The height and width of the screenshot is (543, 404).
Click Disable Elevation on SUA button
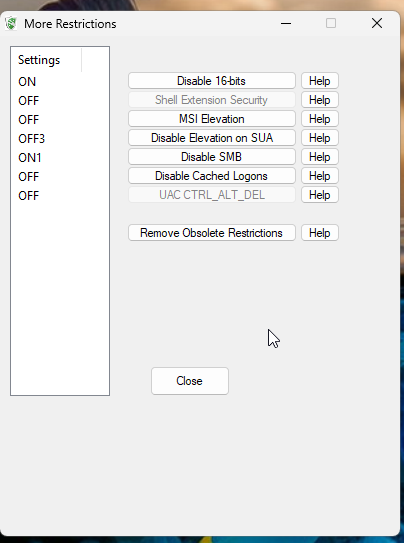pyautogui.click(x=212, y=138)
